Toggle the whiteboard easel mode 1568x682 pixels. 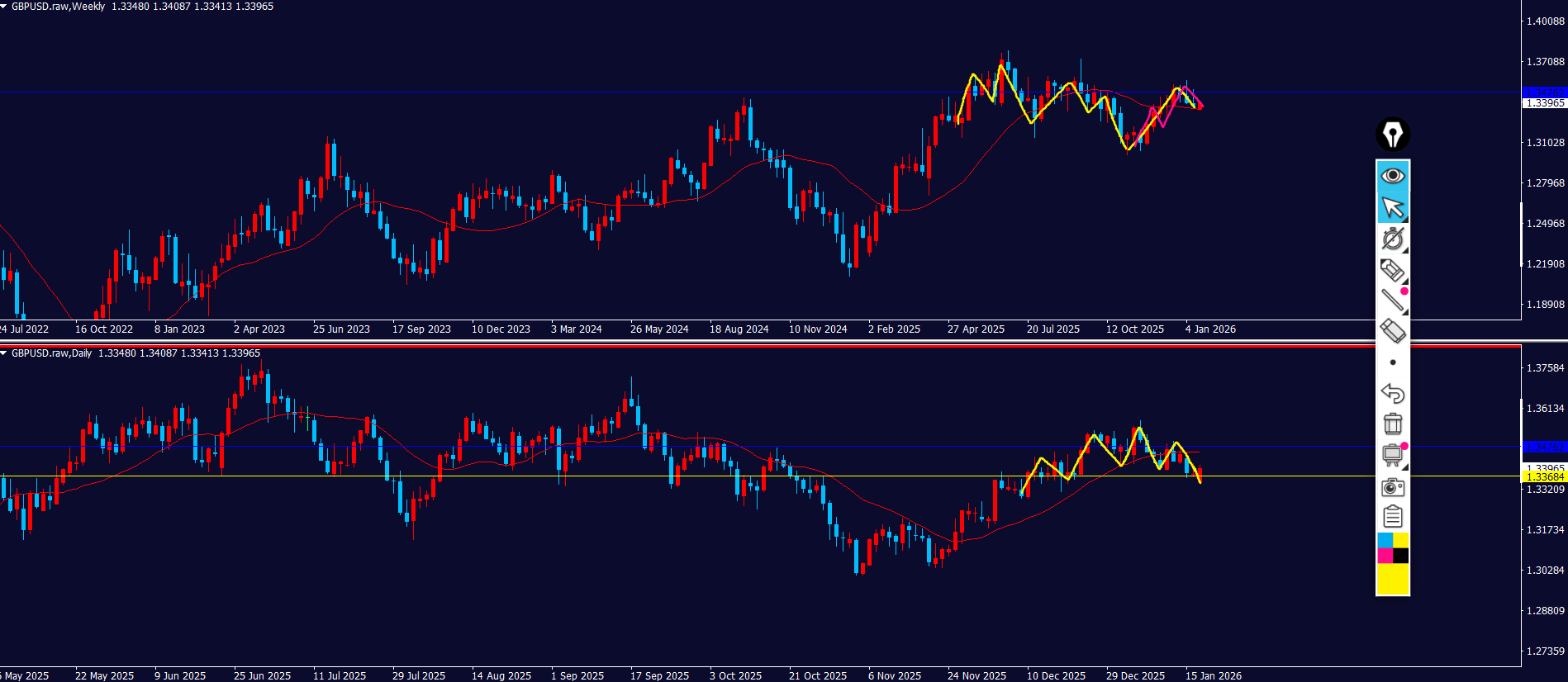(1393, 455)
